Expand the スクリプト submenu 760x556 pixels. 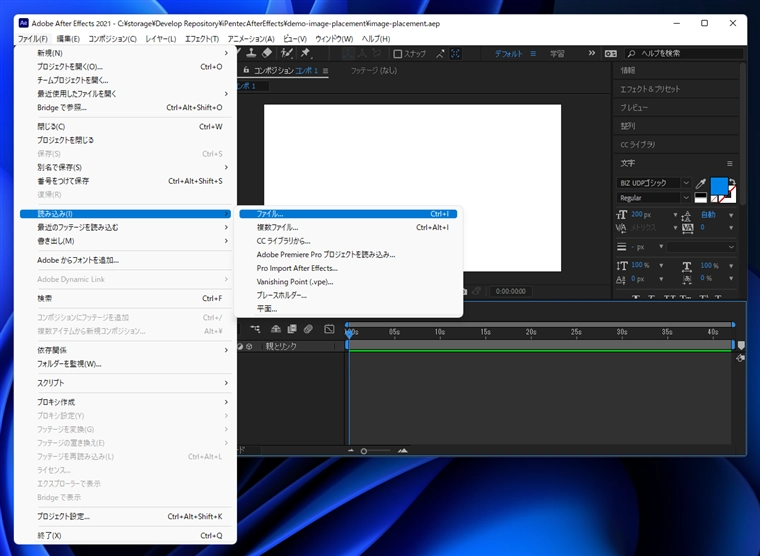[126, 383]
